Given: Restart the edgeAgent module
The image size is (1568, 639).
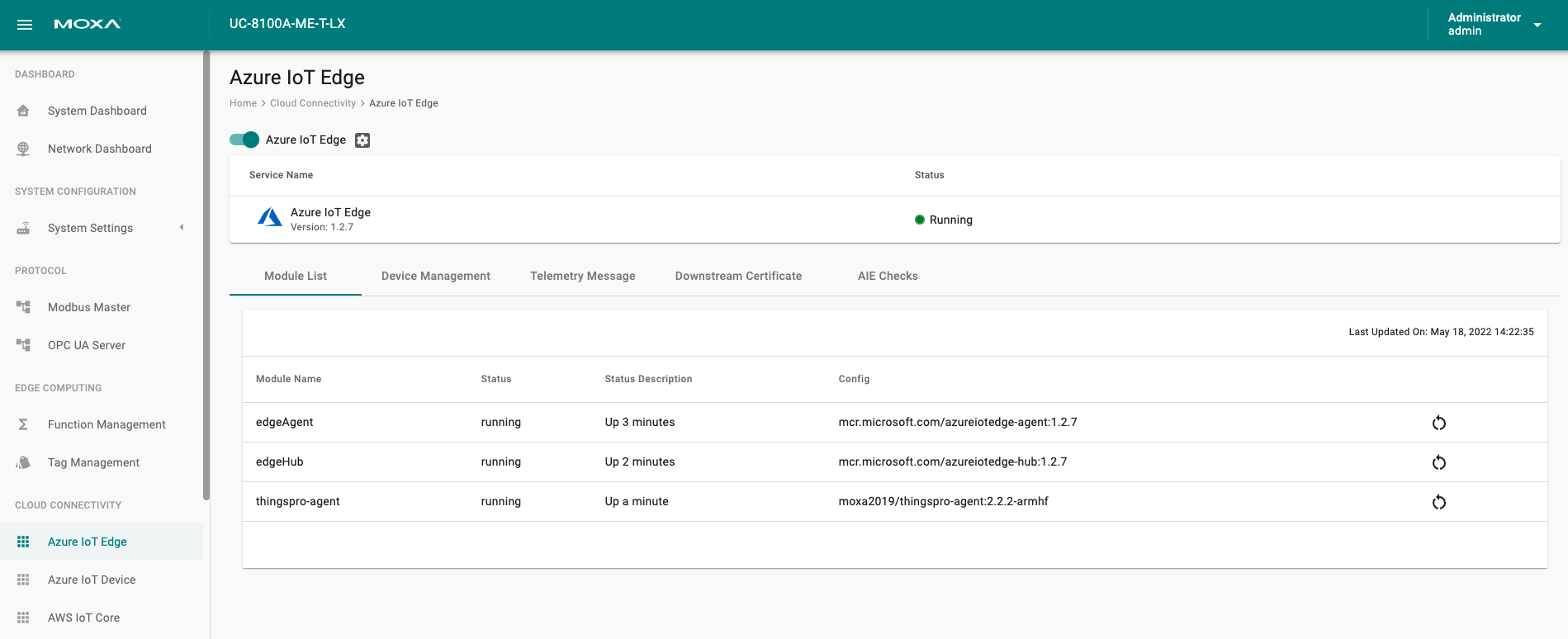Looking at the screenshot, I should (x=1439, y=423).
